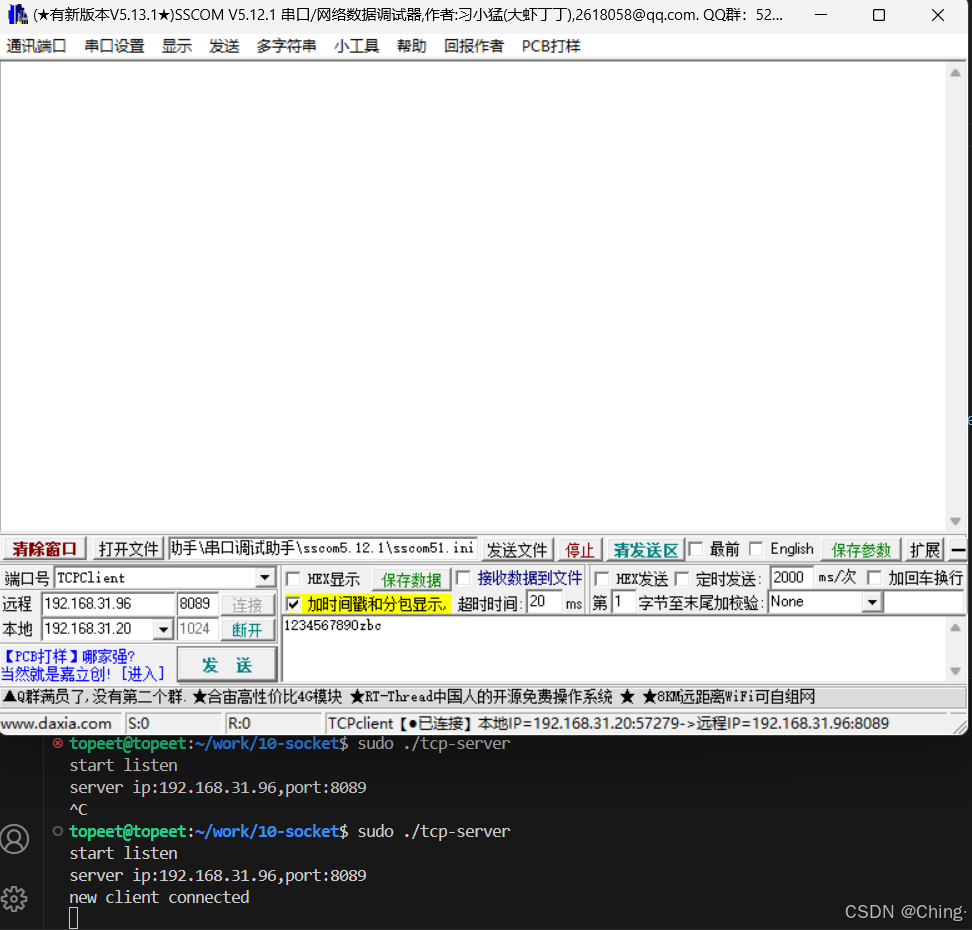Click S:0 sent counter in status bar
972x930 pixels.
tap(173, 724)
